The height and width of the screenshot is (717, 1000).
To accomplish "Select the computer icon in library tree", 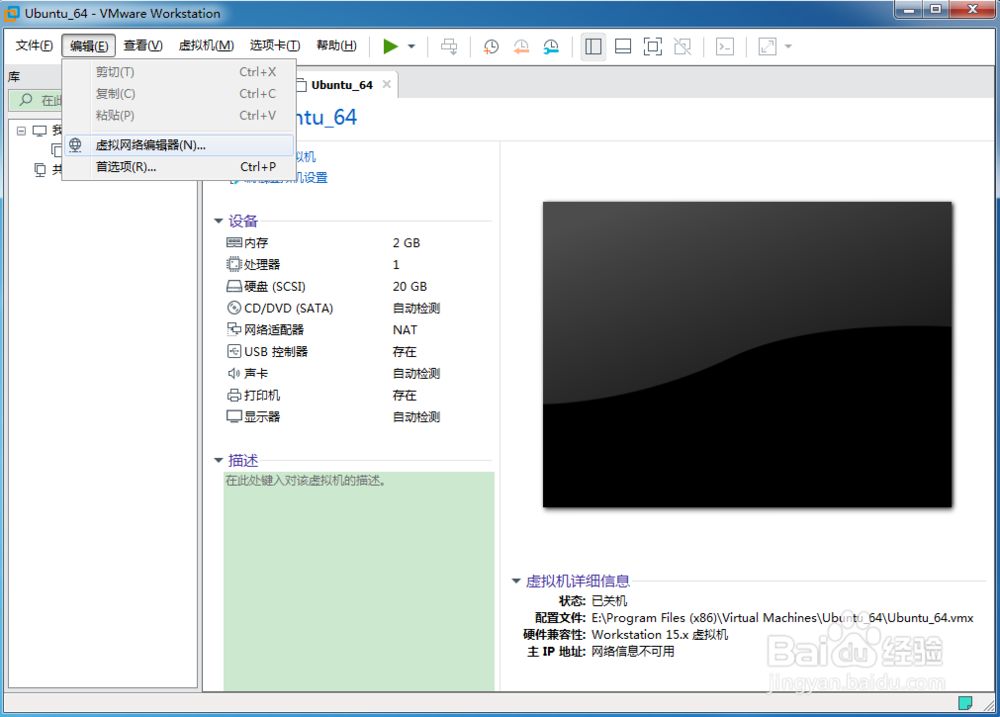I will pyautogui.click(x=40, y=131).
